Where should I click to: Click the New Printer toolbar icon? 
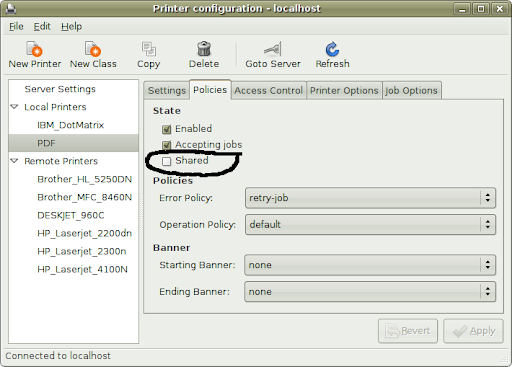coord(34,49)
